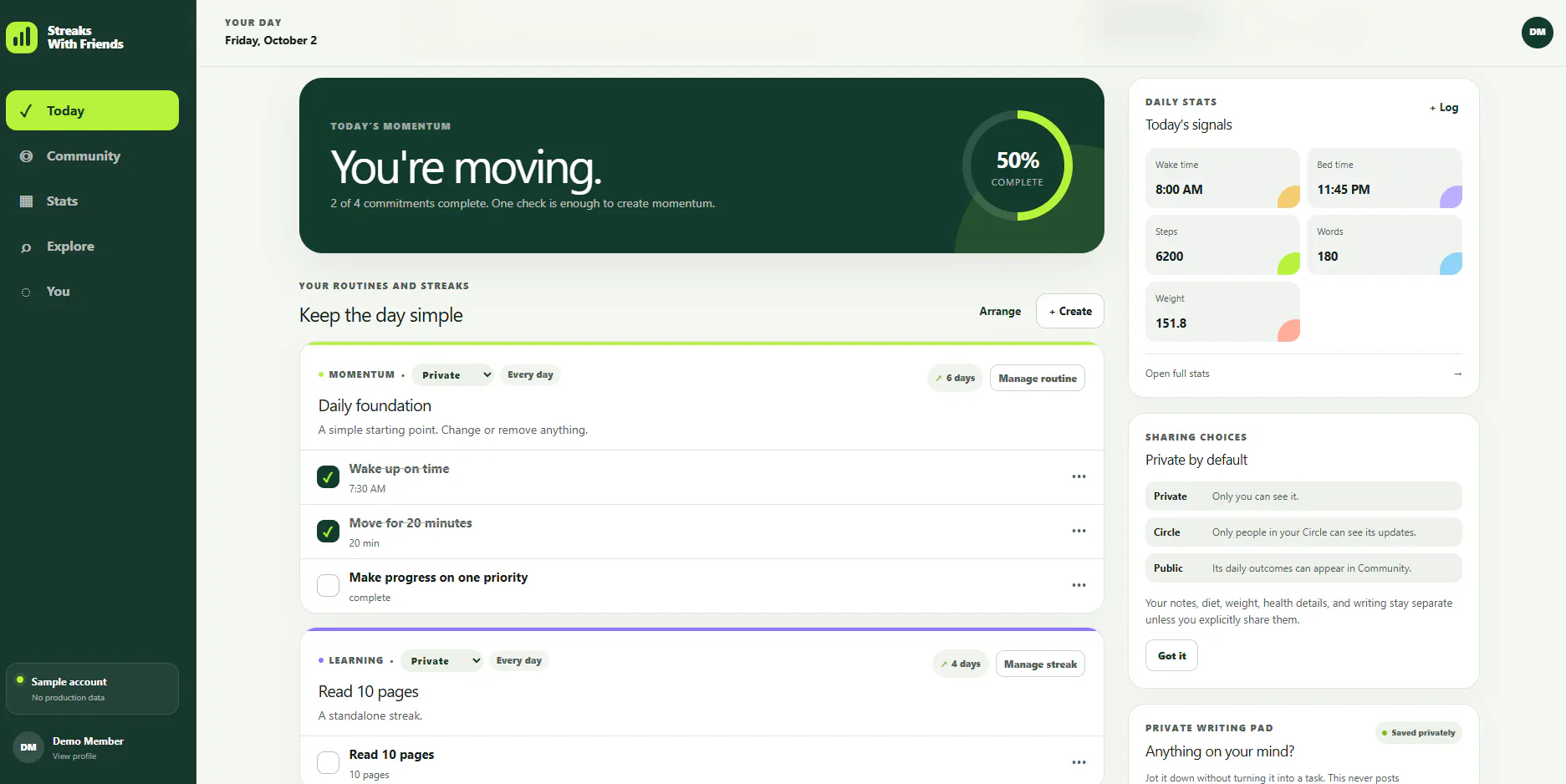The image size is (1566, 784).
Task: Open the Bed time 11:45 PM stat card
Action: point(1385,178)
